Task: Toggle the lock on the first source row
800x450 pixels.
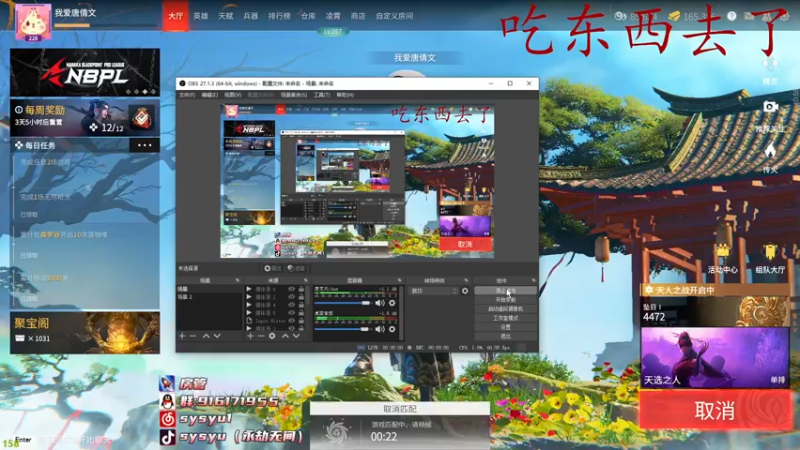Action: click(301, 289)
